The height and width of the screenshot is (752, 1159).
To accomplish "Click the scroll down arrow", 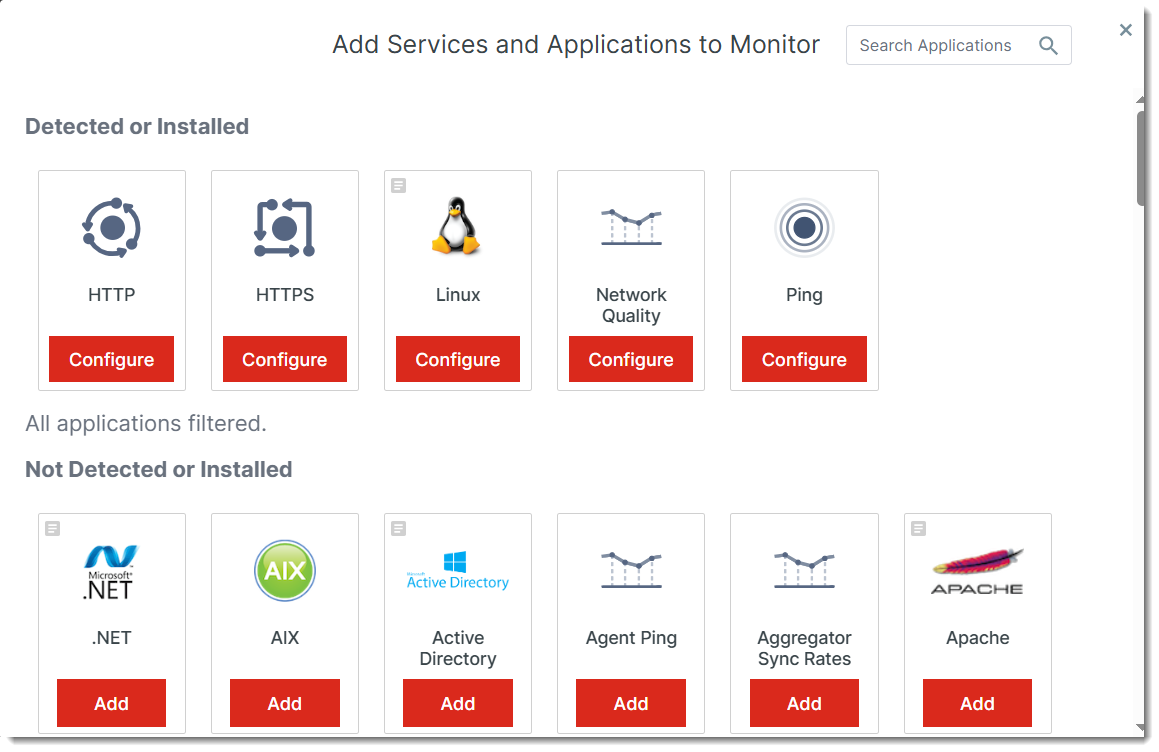I will point(1141,727).
